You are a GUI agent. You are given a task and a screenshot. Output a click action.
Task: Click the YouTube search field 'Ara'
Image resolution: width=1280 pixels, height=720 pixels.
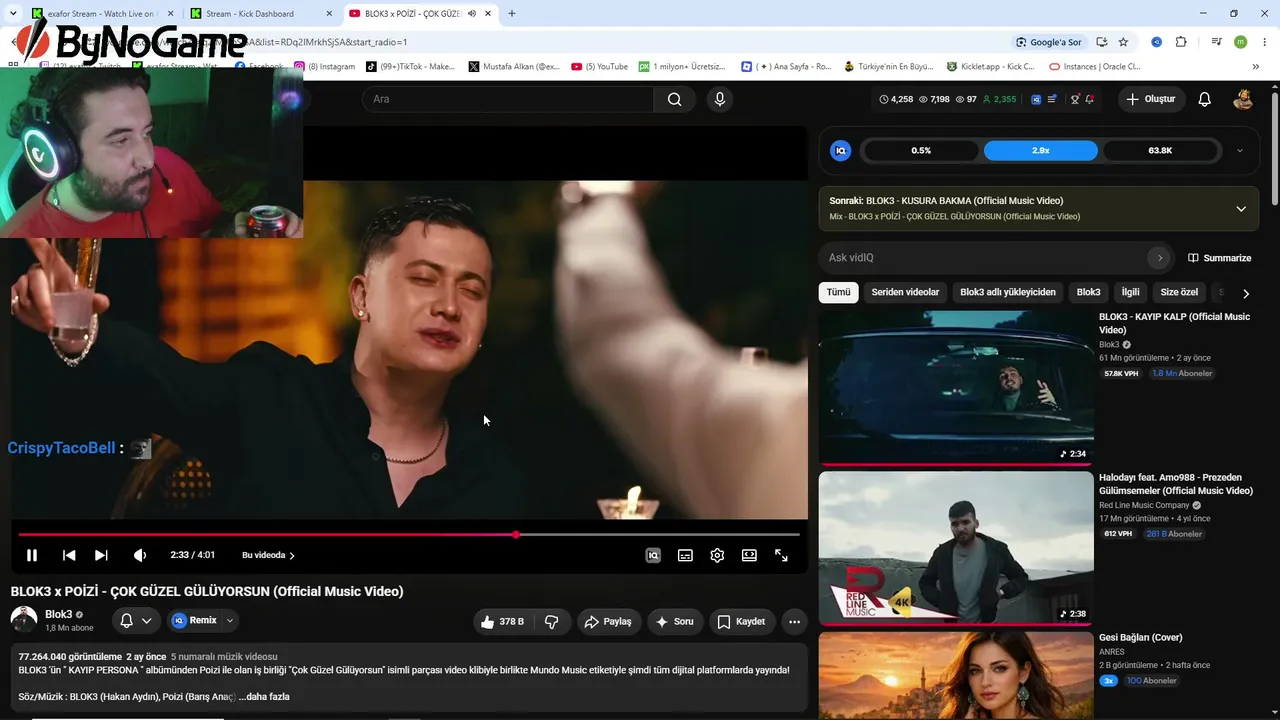coord(508,99)
